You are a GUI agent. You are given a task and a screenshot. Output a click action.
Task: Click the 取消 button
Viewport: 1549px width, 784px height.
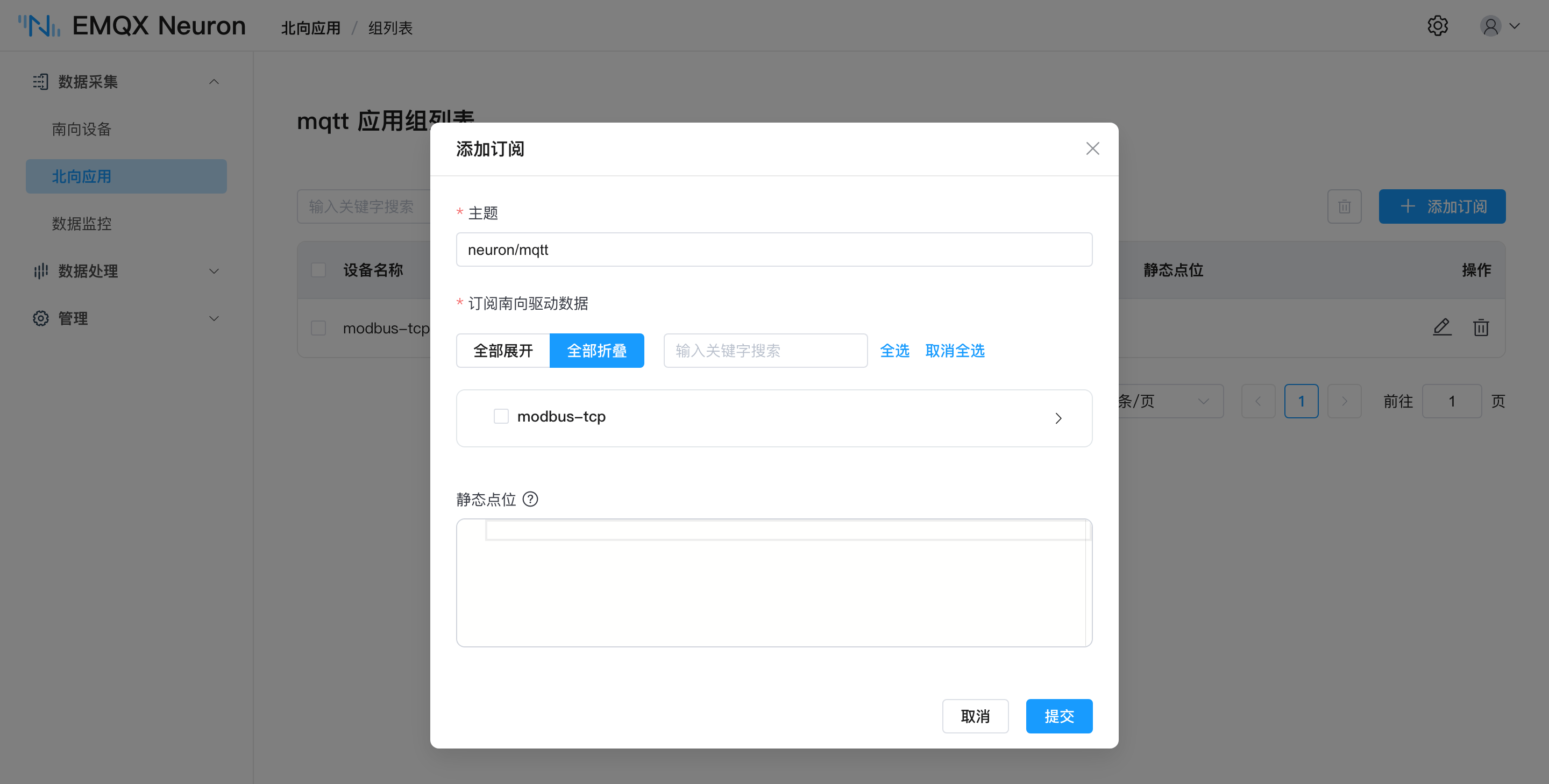click(x=975, y=716)
